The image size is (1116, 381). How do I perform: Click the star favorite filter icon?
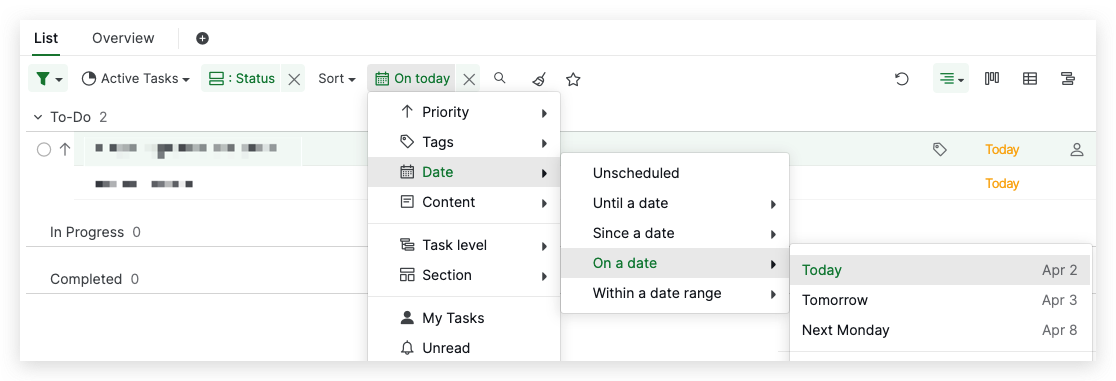pyautogui.click(x=573, y=79)
